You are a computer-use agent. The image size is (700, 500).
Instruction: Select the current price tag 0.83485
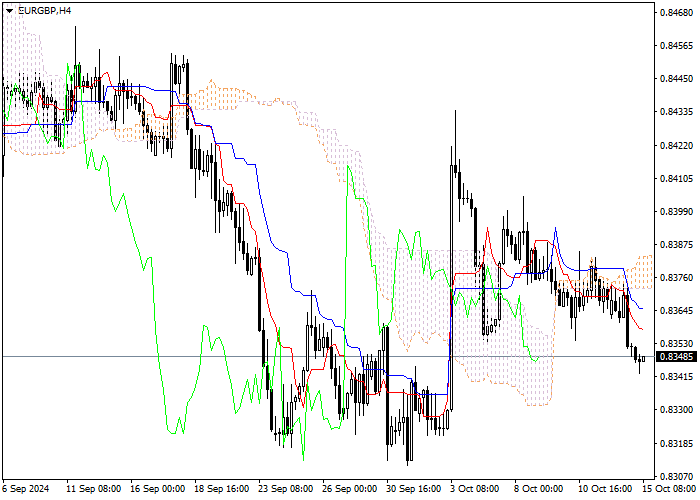677,357
